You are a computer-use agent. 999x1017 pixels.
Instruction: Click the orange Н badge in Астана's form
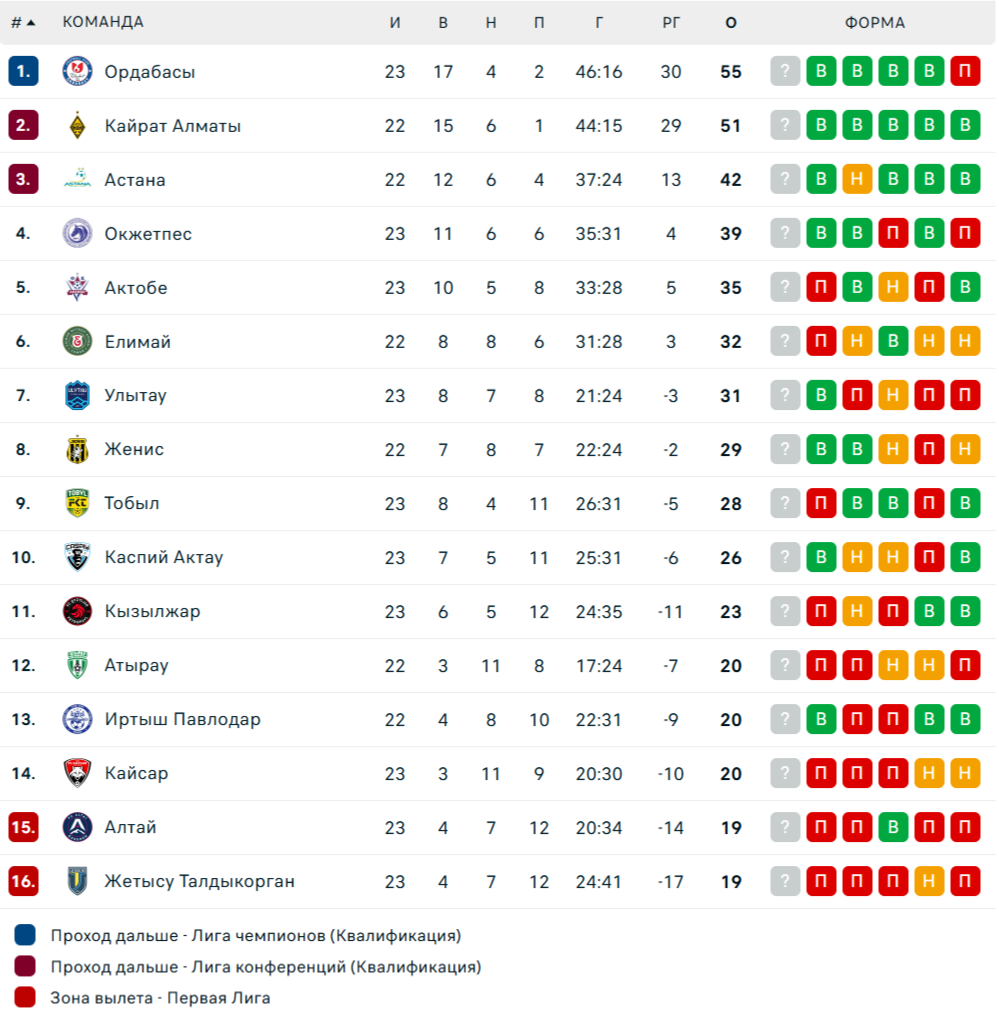click(857, 179)
